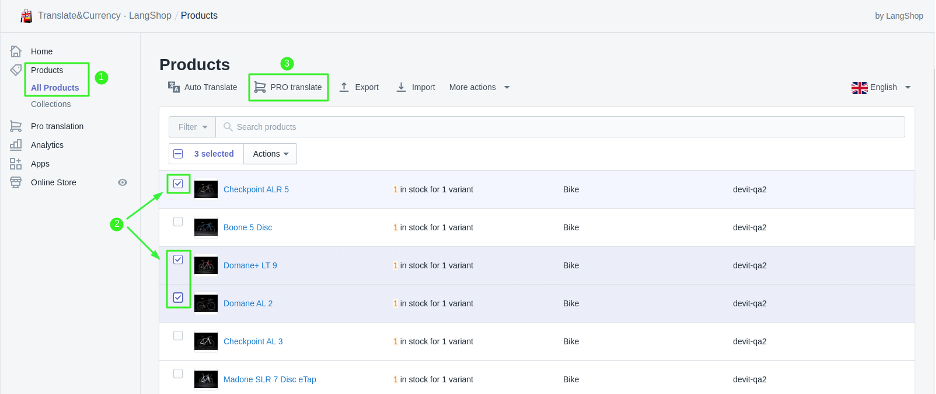The width and height of the screenshot is (936, 394).
Task: Open the Checkpoint AL 3 product link
Action: [253, 341]
